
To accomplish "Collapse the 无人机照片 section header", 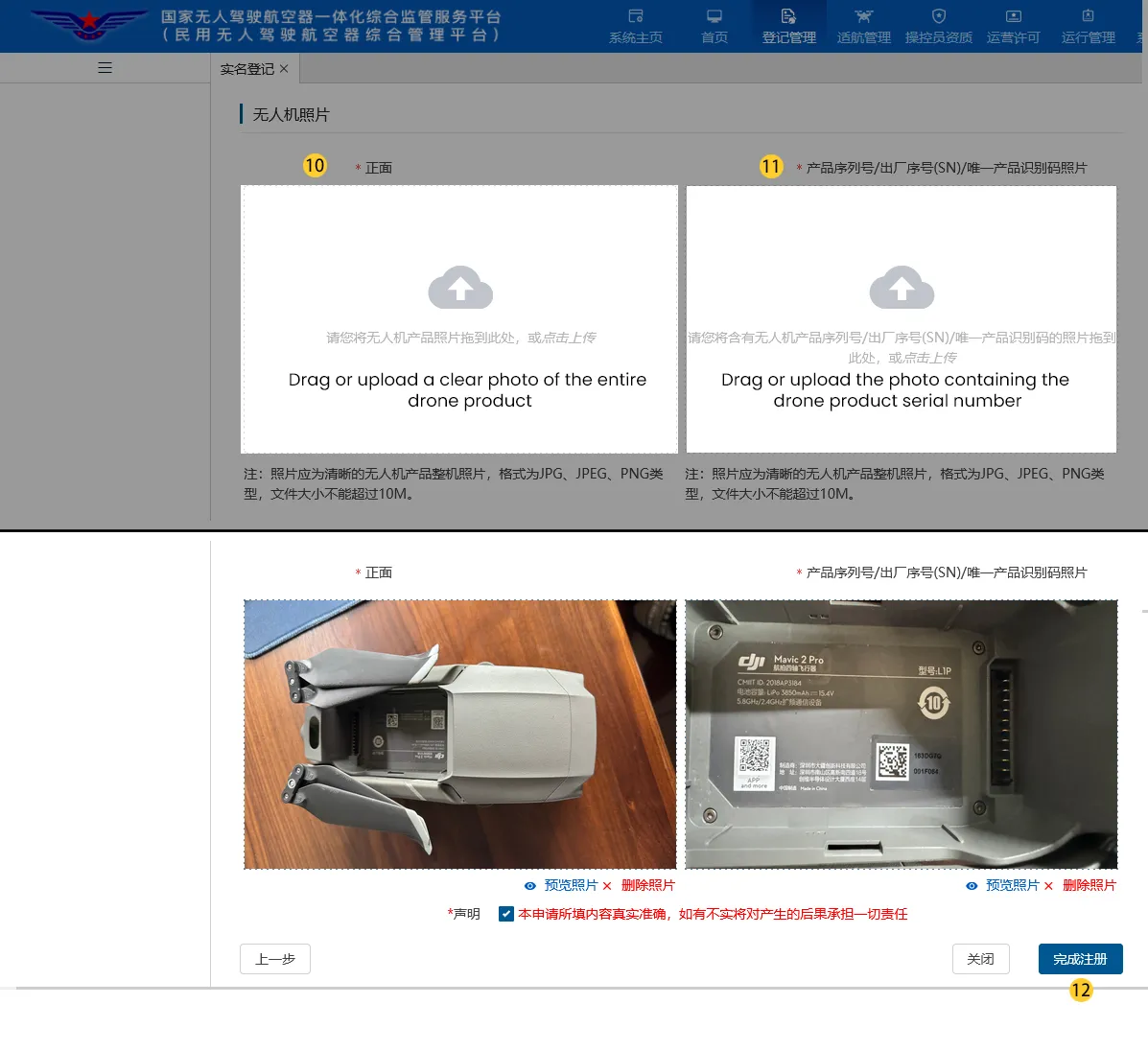I will 290,113.
